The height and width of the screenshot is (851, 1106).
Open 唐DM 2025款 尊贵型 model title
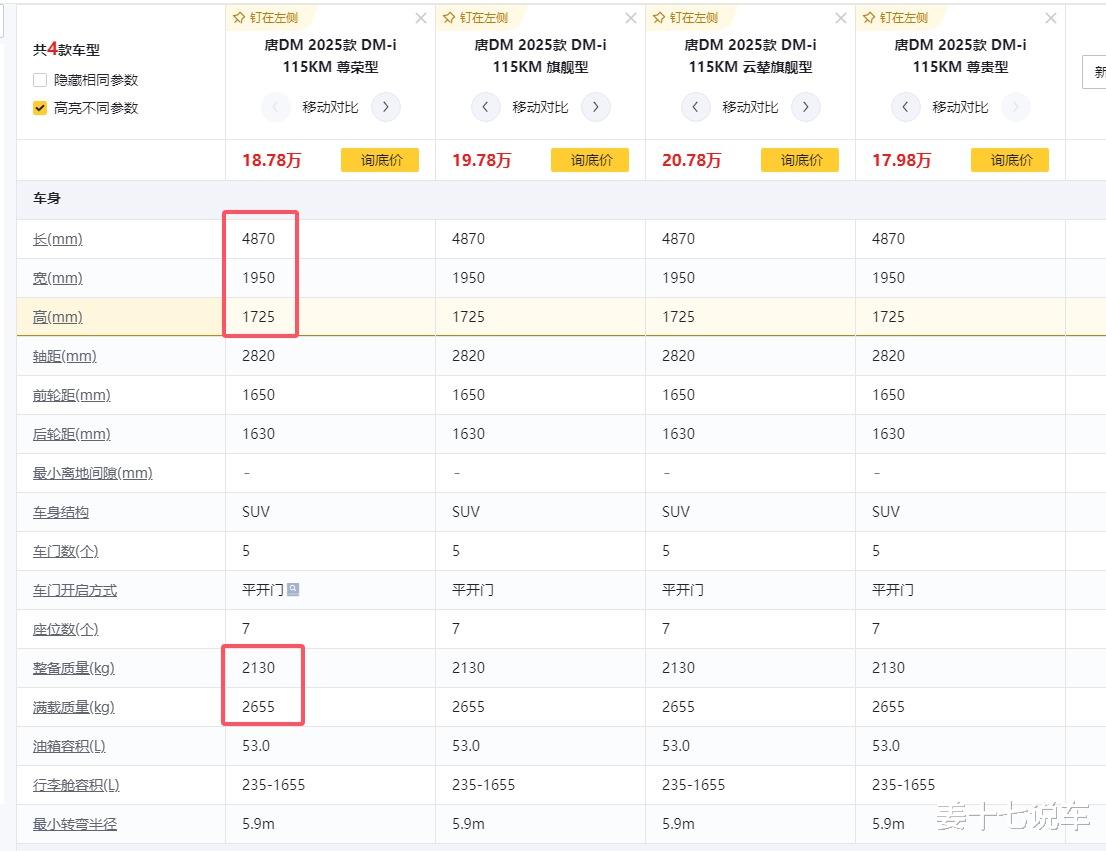pos(961,56)
